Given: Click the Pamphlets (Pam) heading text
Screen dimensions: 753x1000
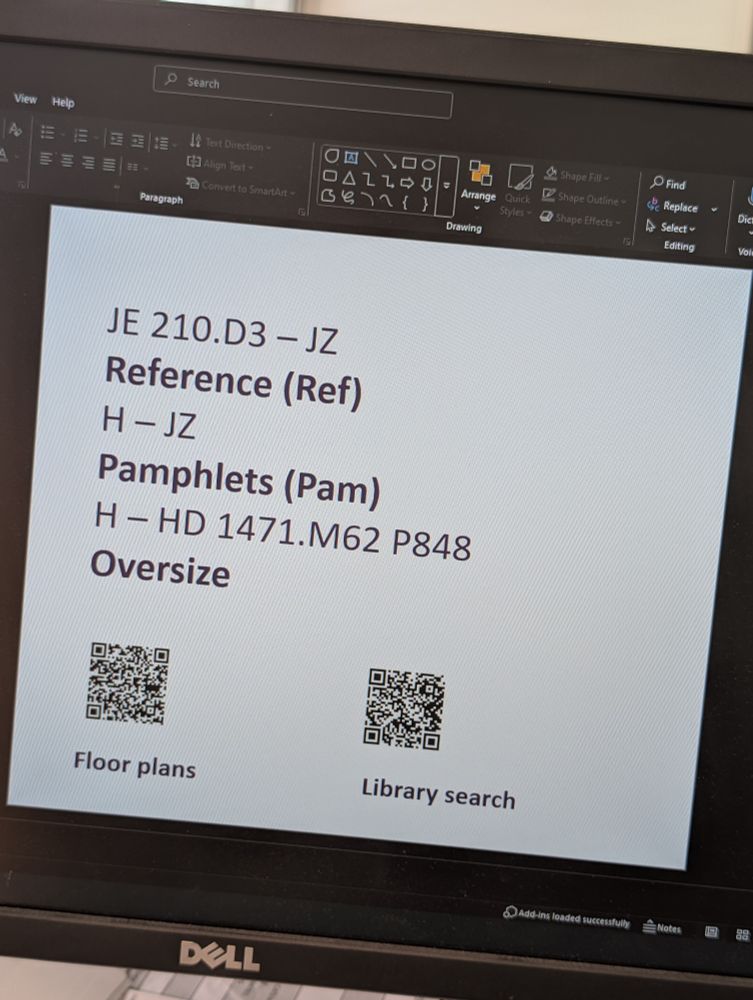Looking at the screenshot, I should click(238, 481).
